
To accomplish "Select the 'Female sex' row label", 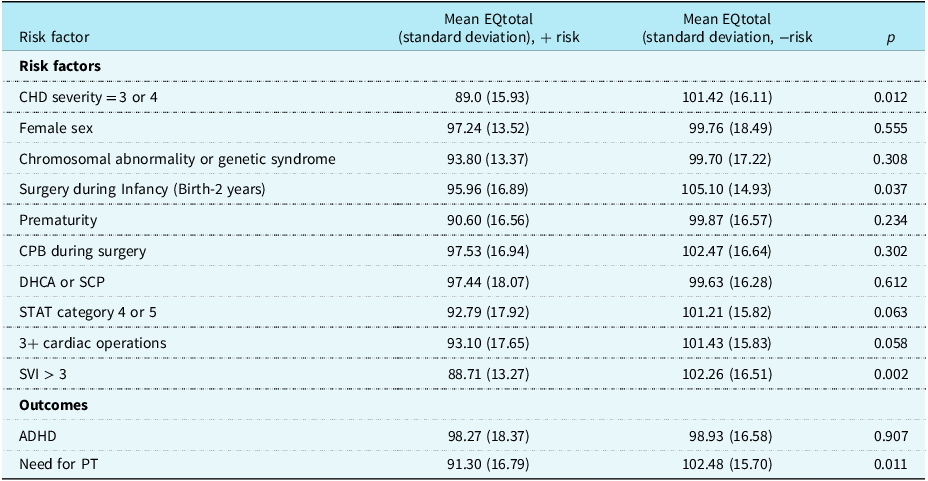I will (56, 128).
